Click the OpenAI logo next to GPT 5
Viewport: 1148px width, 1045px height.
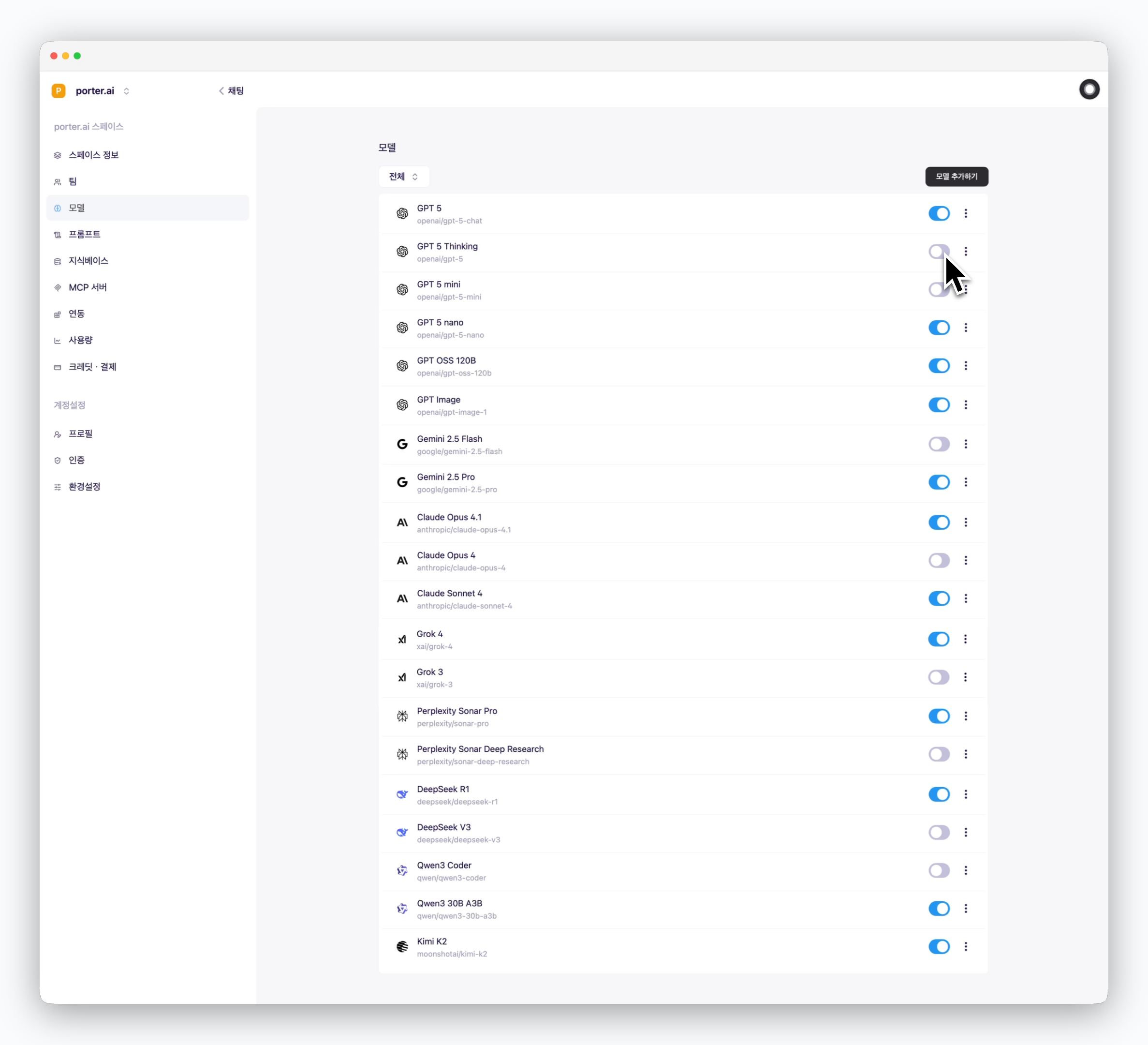403,214
